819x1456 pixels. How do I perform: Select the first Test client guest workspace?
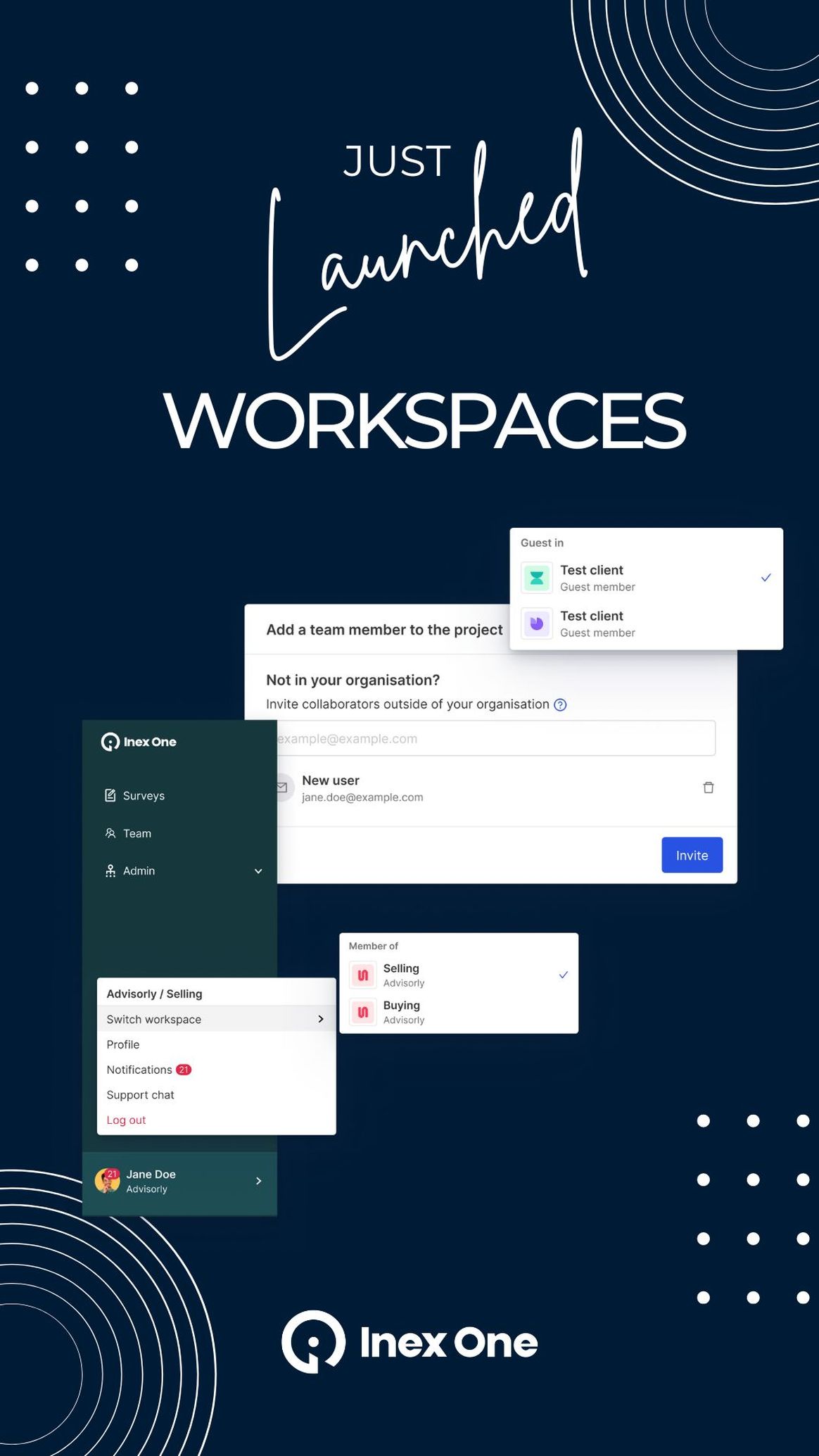(646, 578)
